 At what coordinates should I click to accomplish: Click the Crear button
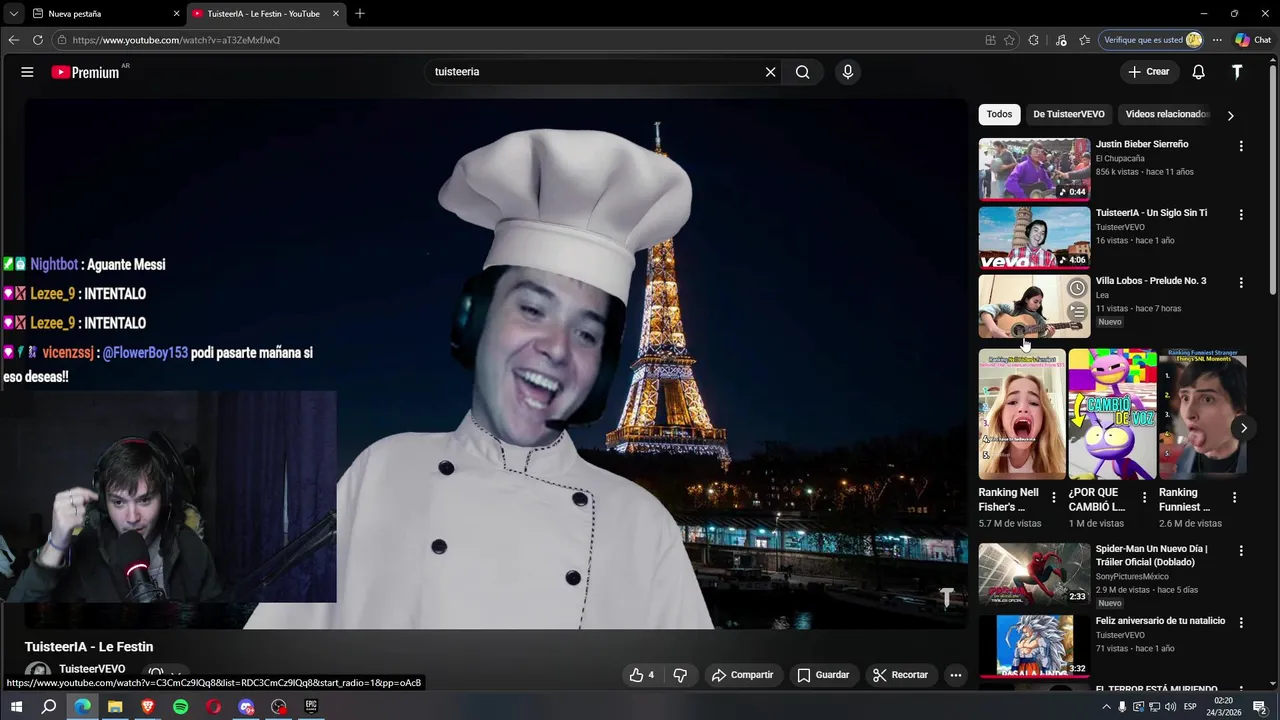tap(1148, 72)
